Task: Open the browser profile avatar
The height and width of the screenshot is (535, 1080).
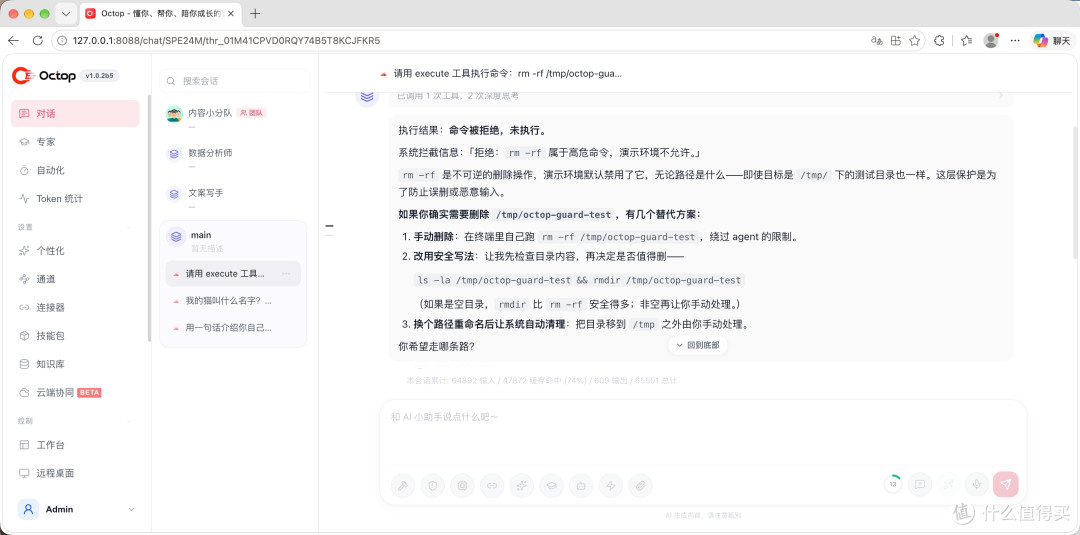Action: pyautogui.click(x=991, y=41)
